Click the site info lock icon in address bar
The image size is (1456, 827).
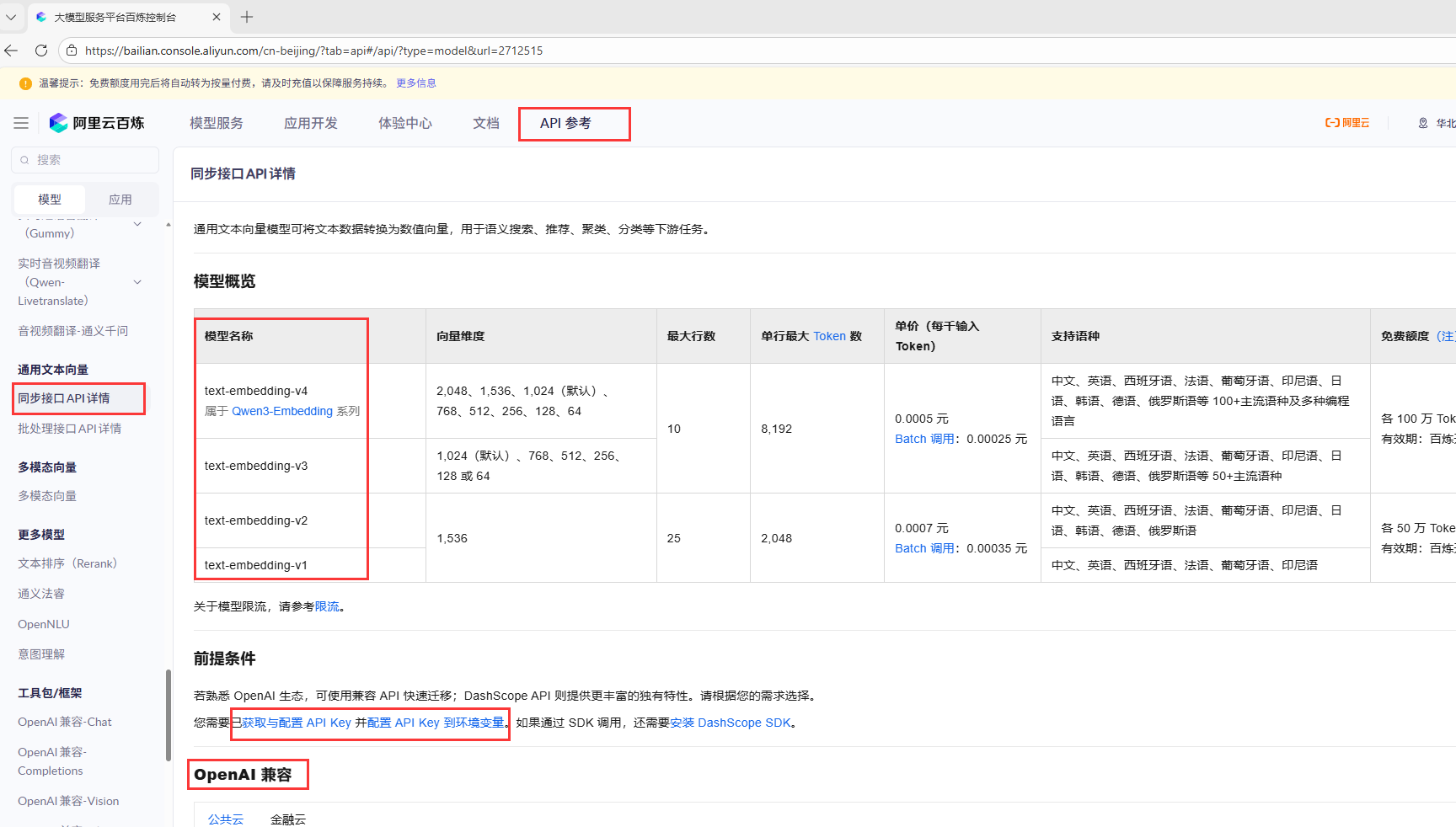pos(72,51)
